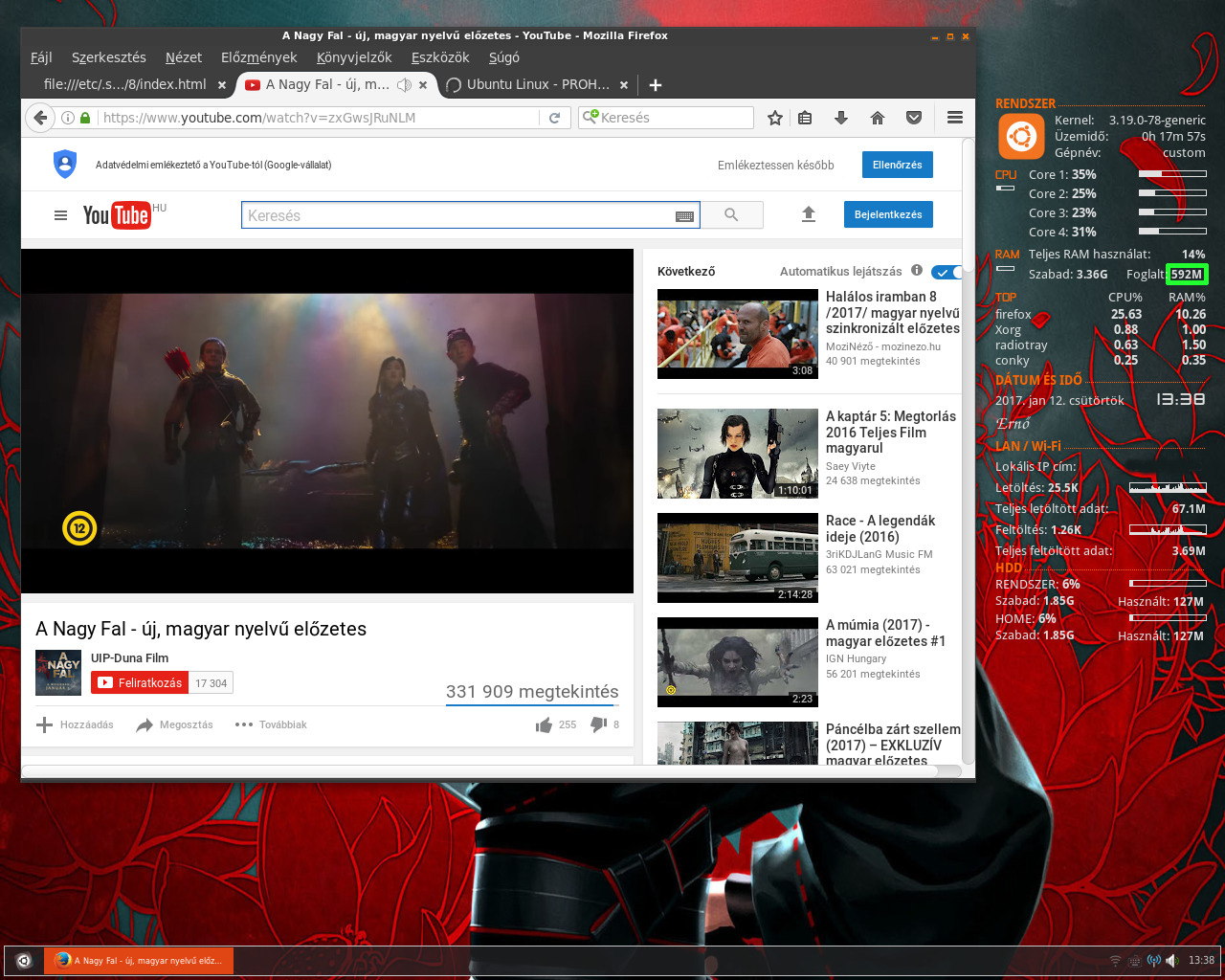The width and height of the screenshot is (1225, 980).
Task: Open the search engine dropdown in Keresés box
Action: click(590, 118)
